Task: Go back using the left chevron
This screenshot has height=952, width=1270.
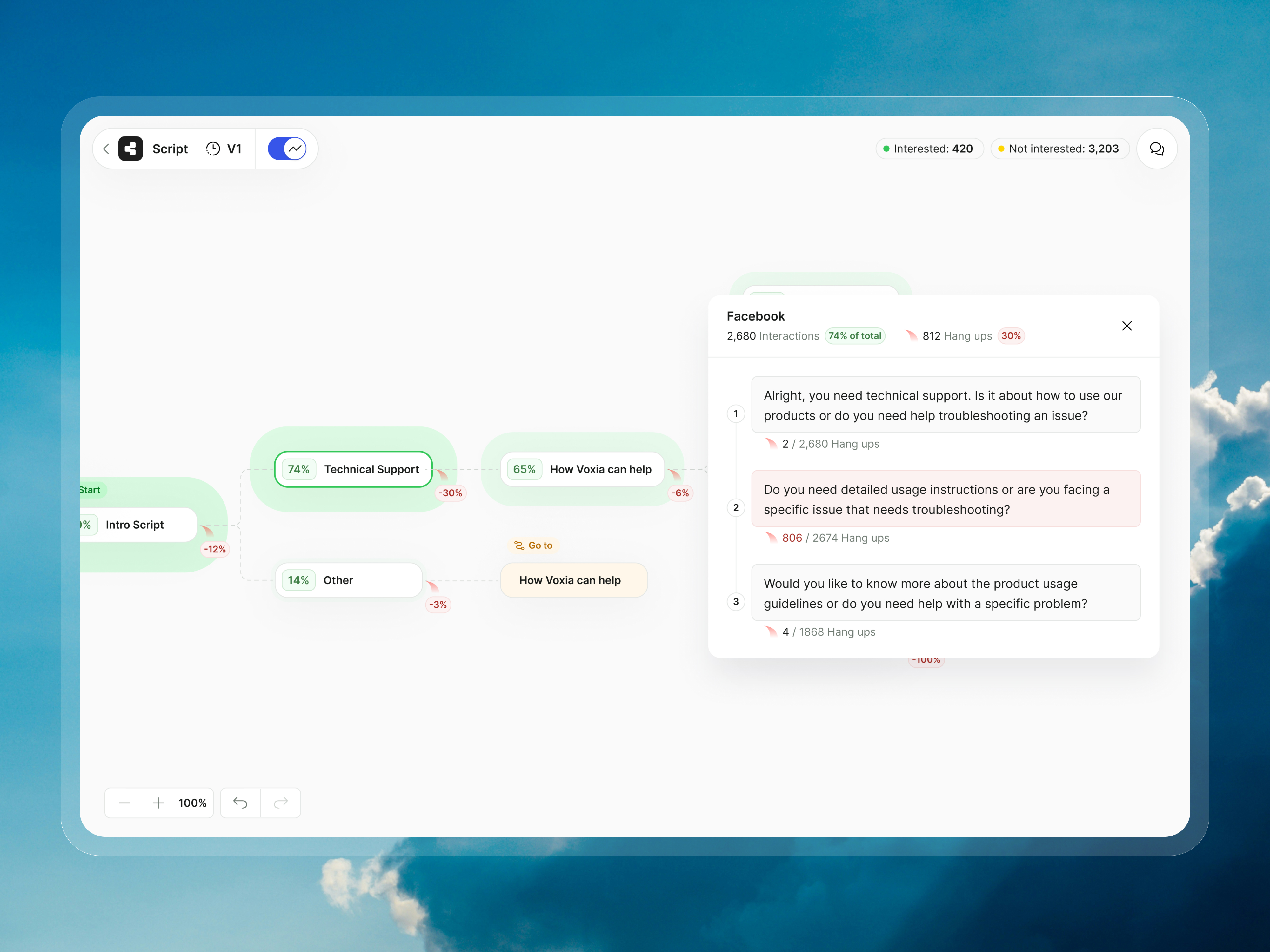Action: coord(106,149)
